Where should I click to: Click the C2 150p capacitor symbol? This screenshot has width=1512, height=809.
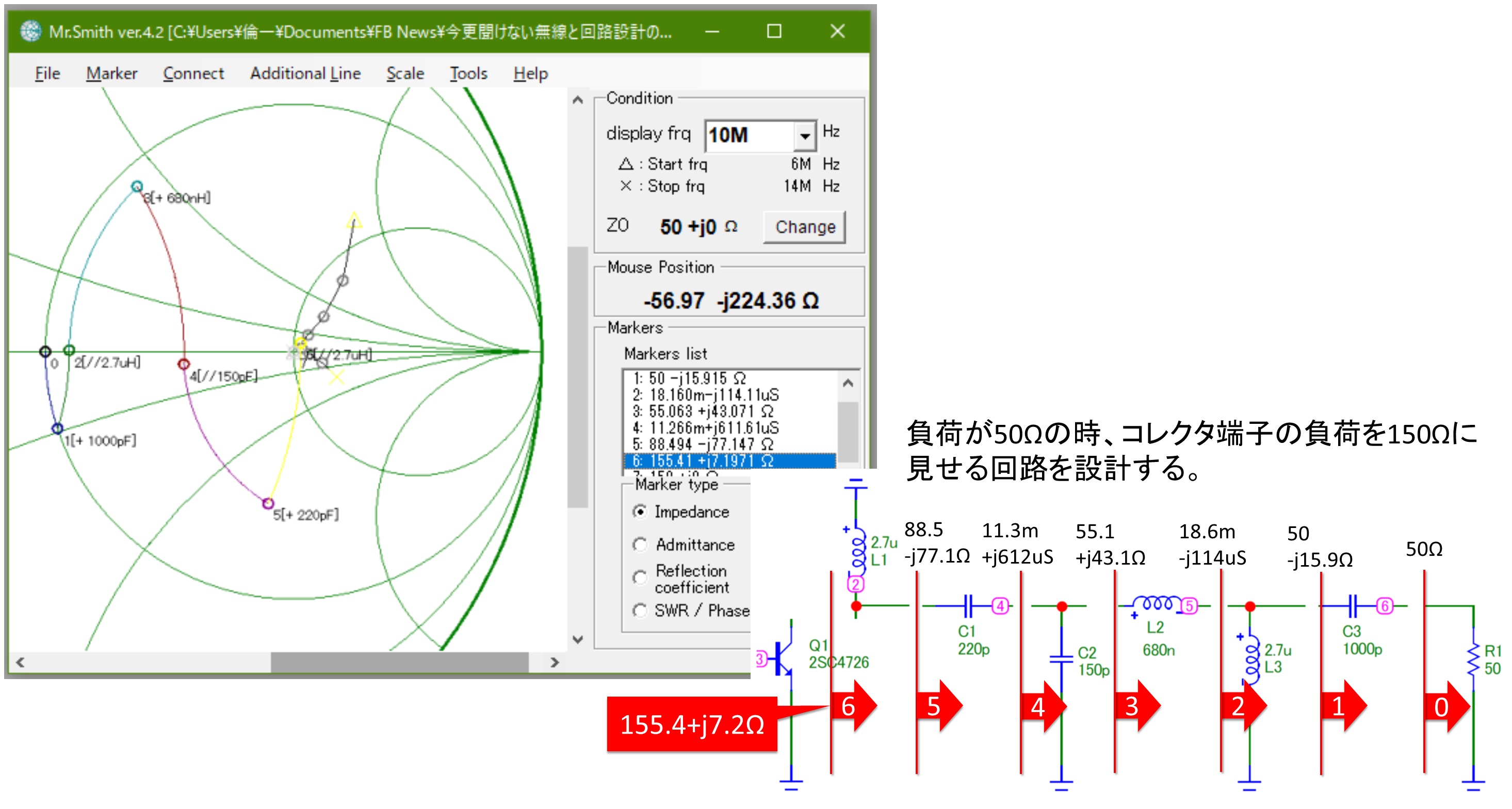pyautogui.click(x=1061, y=659)
